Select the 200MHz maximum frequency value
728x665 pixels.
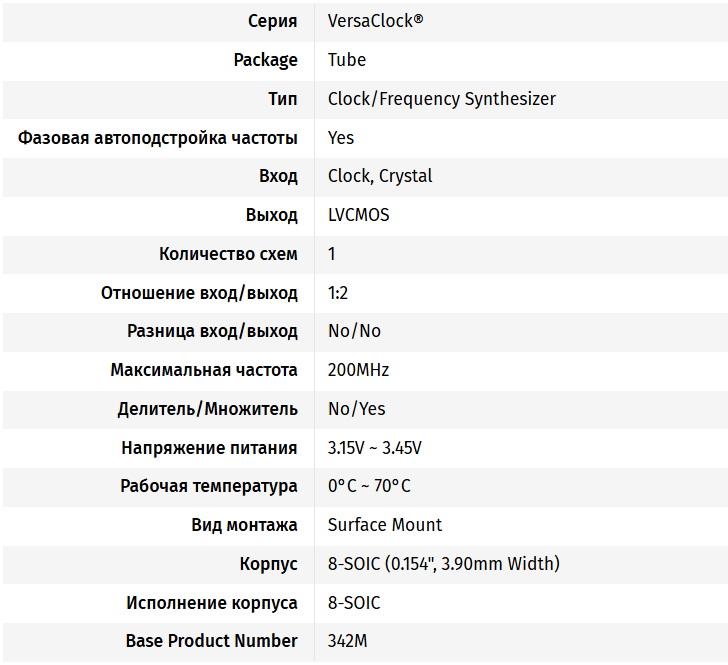358,370
